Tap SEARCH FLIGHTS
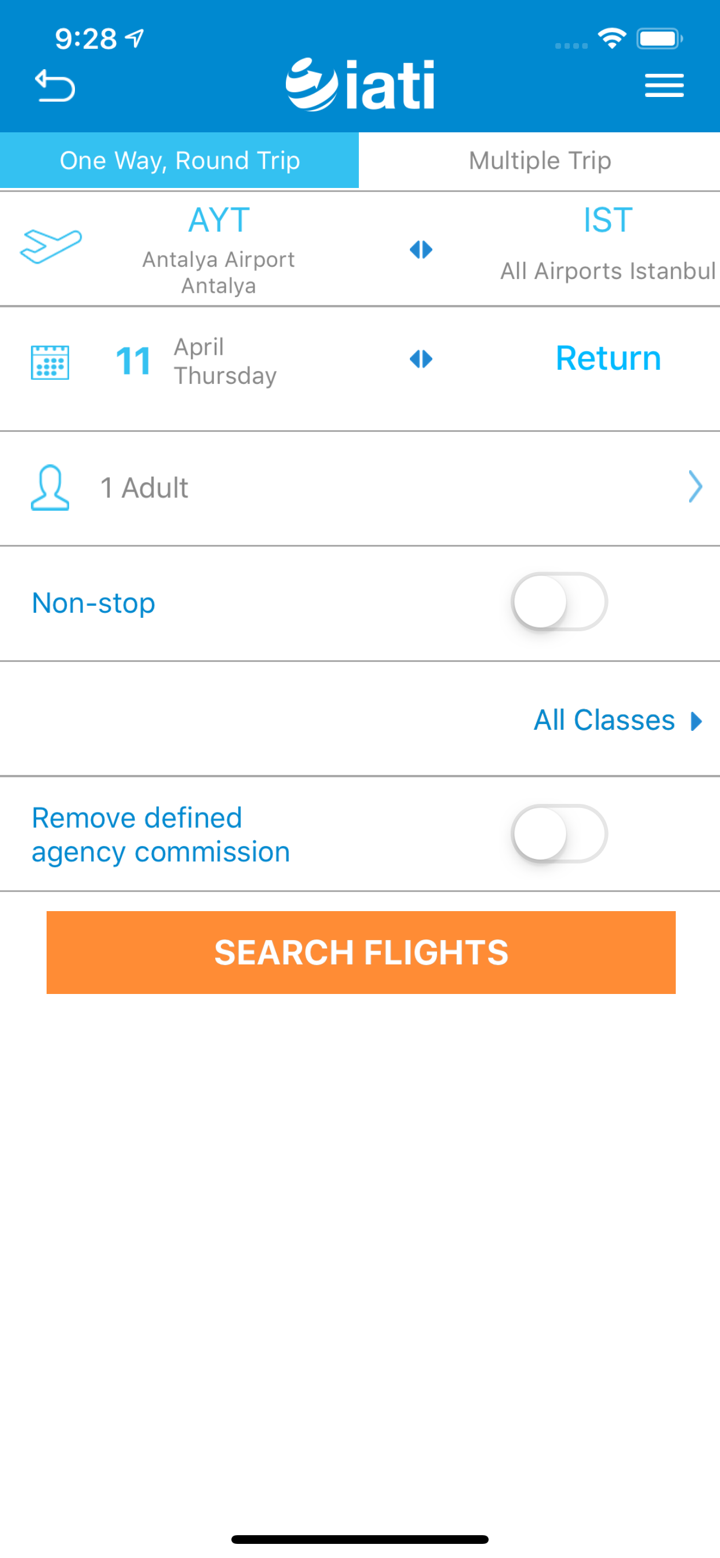Image resolution: width=720 pixels, height=1558 pixels. 360,951
